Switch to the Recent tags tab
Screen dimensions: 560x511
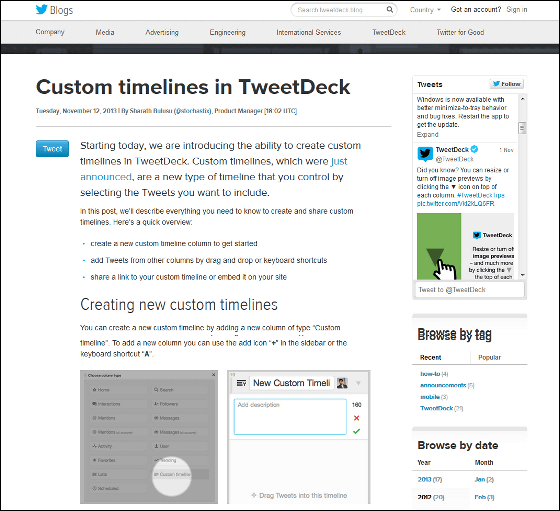pos(430,357)
